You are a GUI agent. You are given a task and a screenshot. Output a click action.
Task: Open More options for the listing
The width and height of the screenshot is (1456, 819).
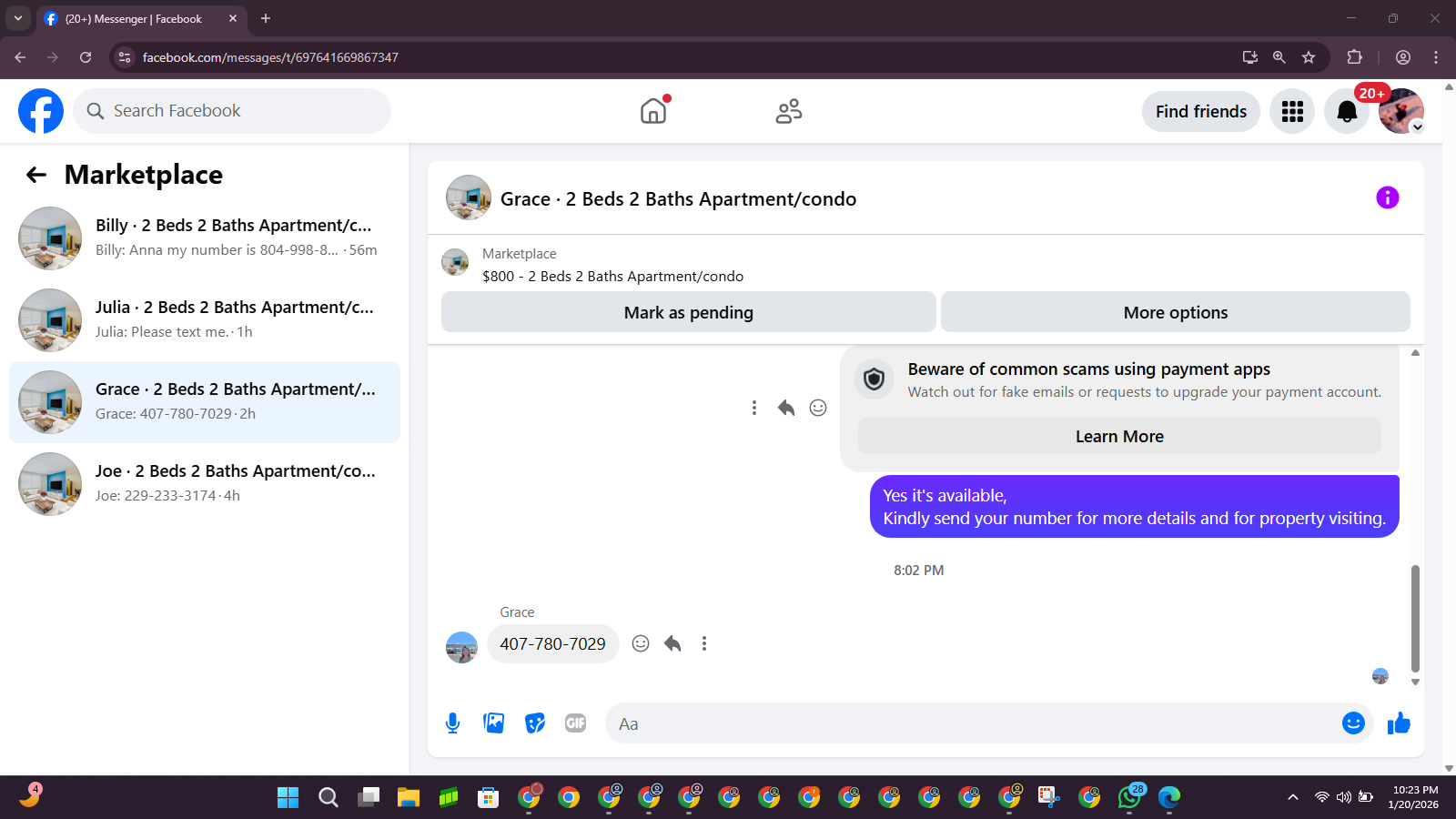(x=1176, y=312)
